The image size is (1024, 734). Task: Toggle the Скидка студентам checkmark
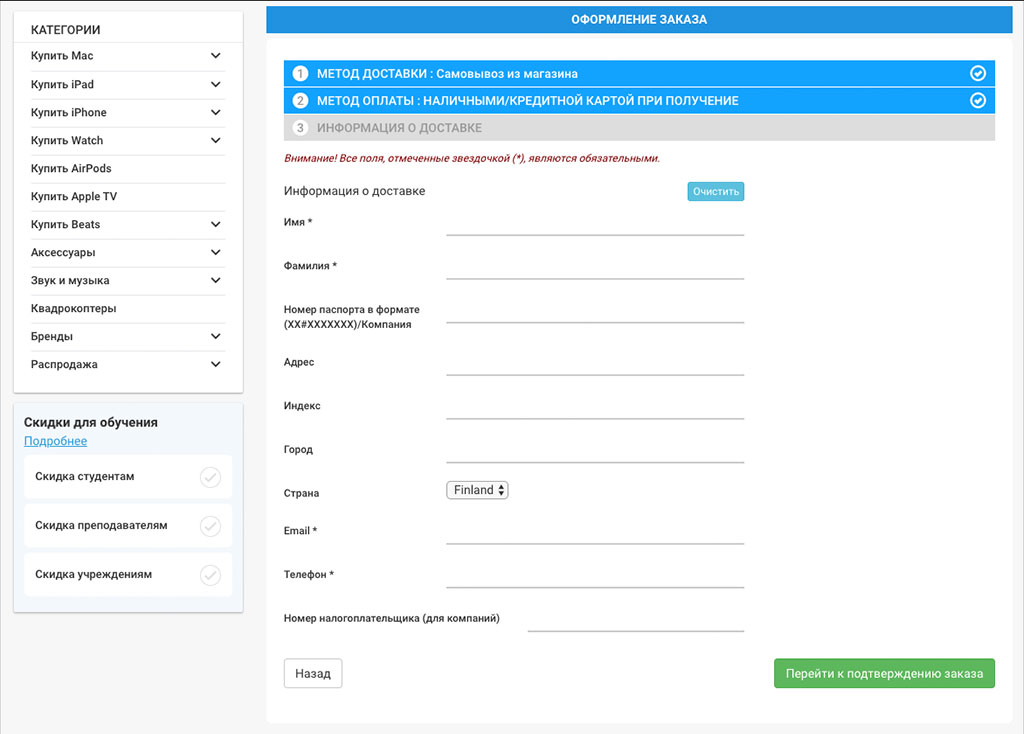pyautogui.click(x=210, y=477)
